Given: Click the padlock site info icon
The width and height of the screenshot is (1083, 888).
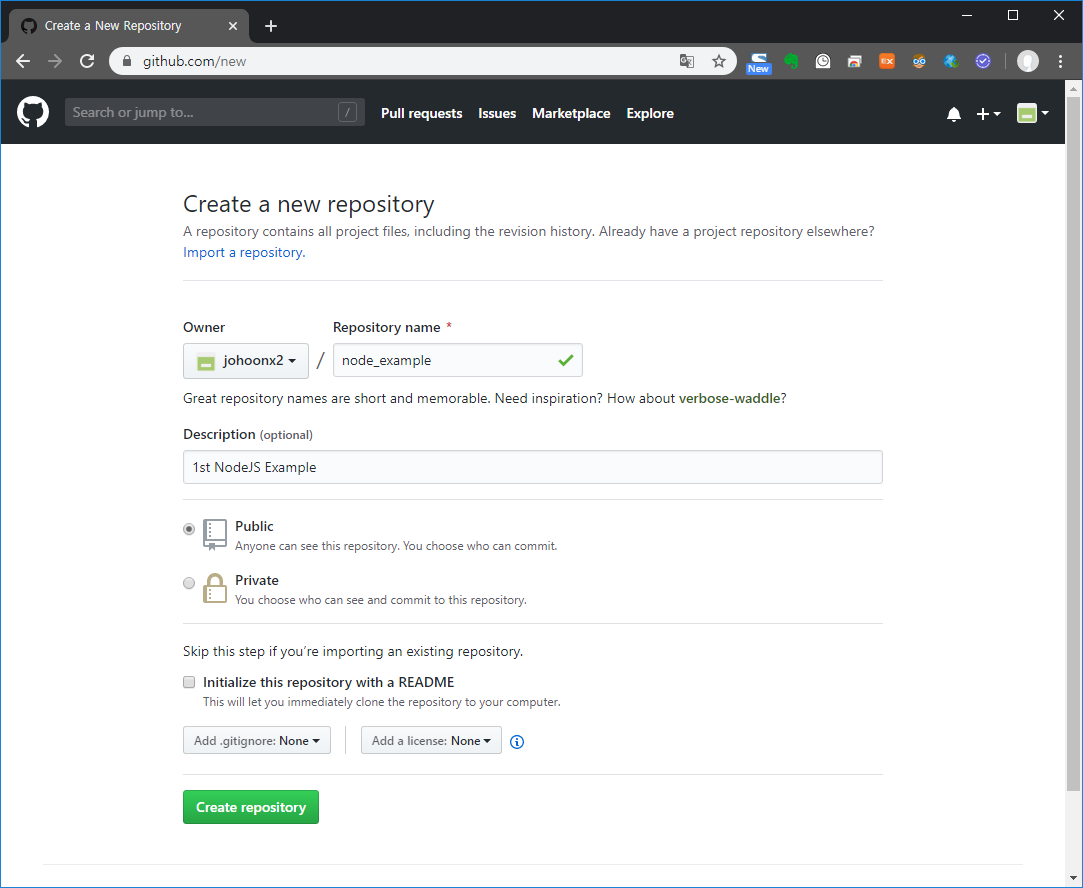Looking at the screenshot, I should click(x=126, y=61).
